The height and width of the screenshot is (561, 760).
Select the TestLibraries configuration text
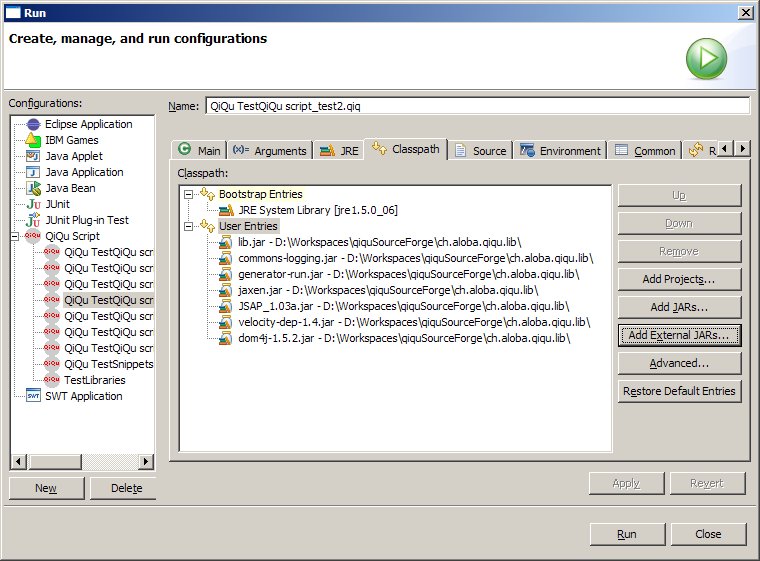tap(95, 380)
